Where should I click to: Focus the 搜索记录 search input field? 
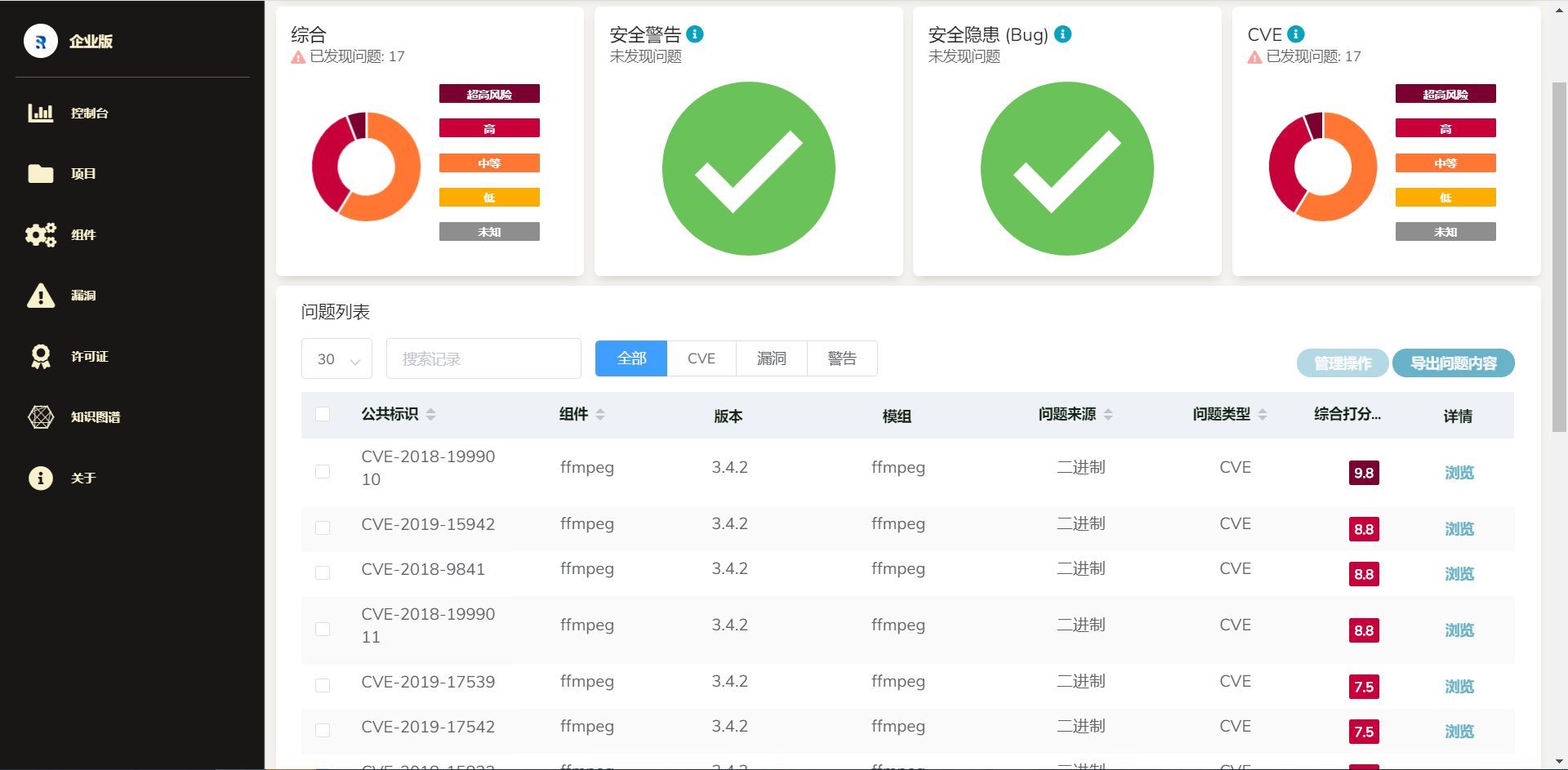point(483,359)
